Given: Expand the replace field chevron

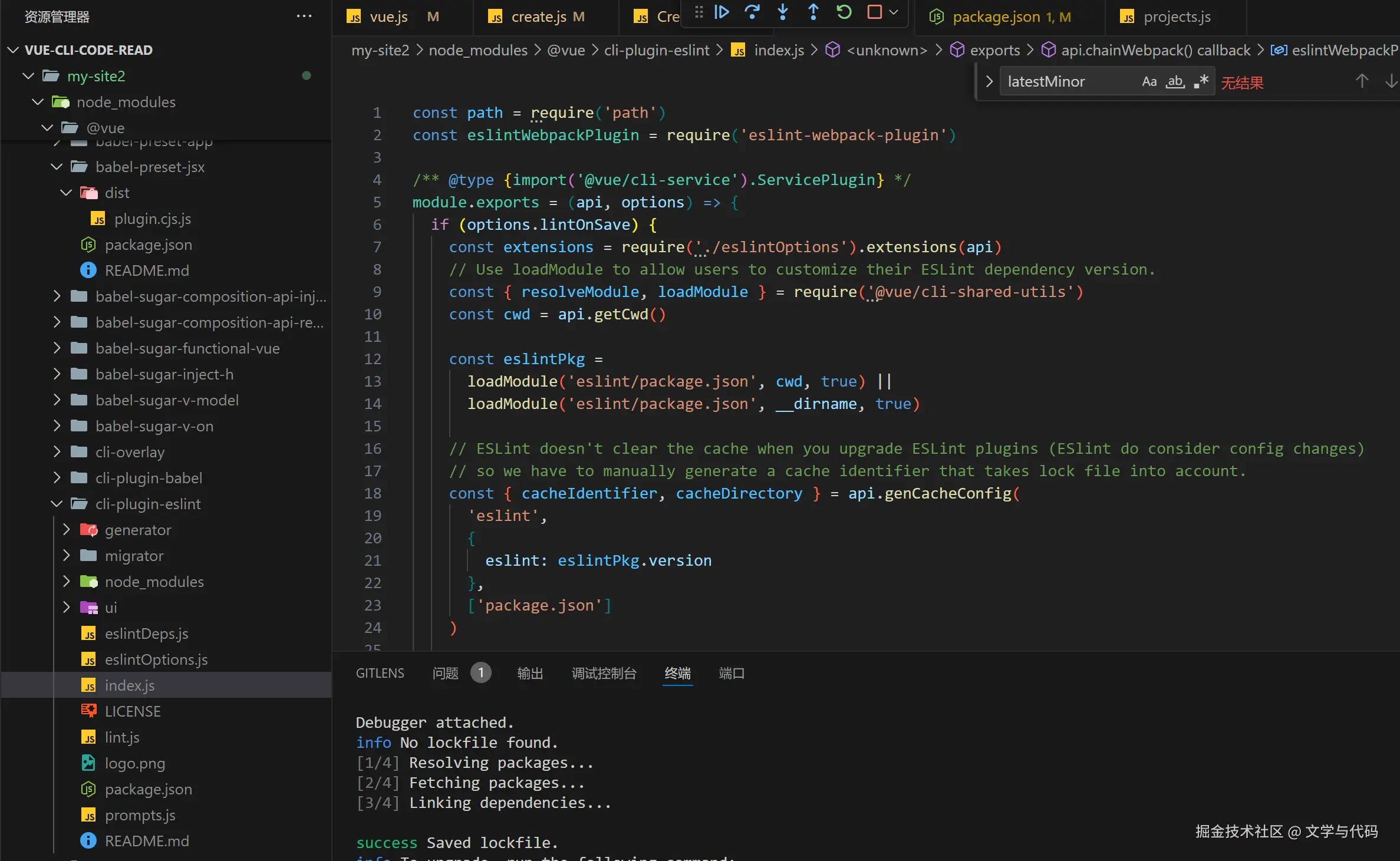Looking at the screenshot, I should pos(990,82).
